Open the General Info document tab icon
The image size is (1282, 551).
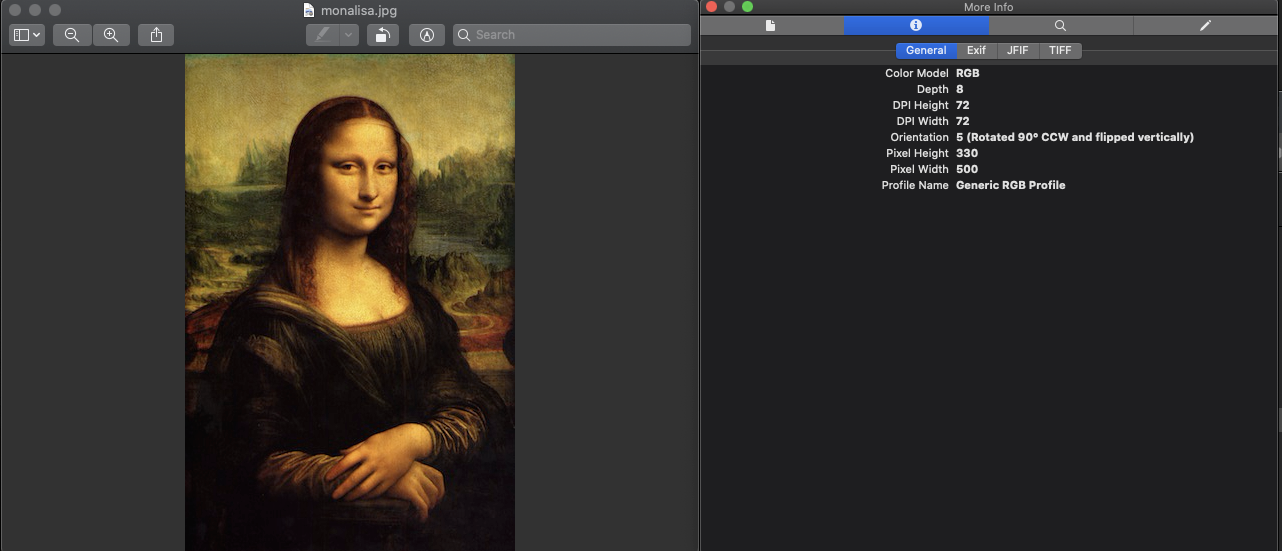coord(770,25)
